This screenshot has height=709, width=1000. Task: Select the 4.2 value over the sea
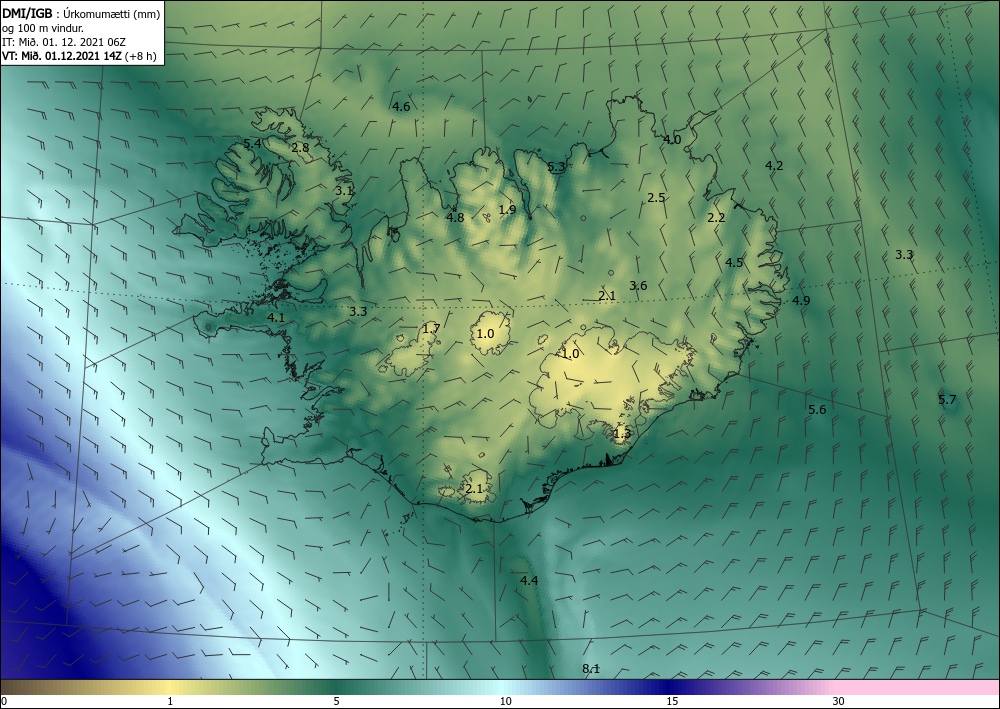coord(774,165)
